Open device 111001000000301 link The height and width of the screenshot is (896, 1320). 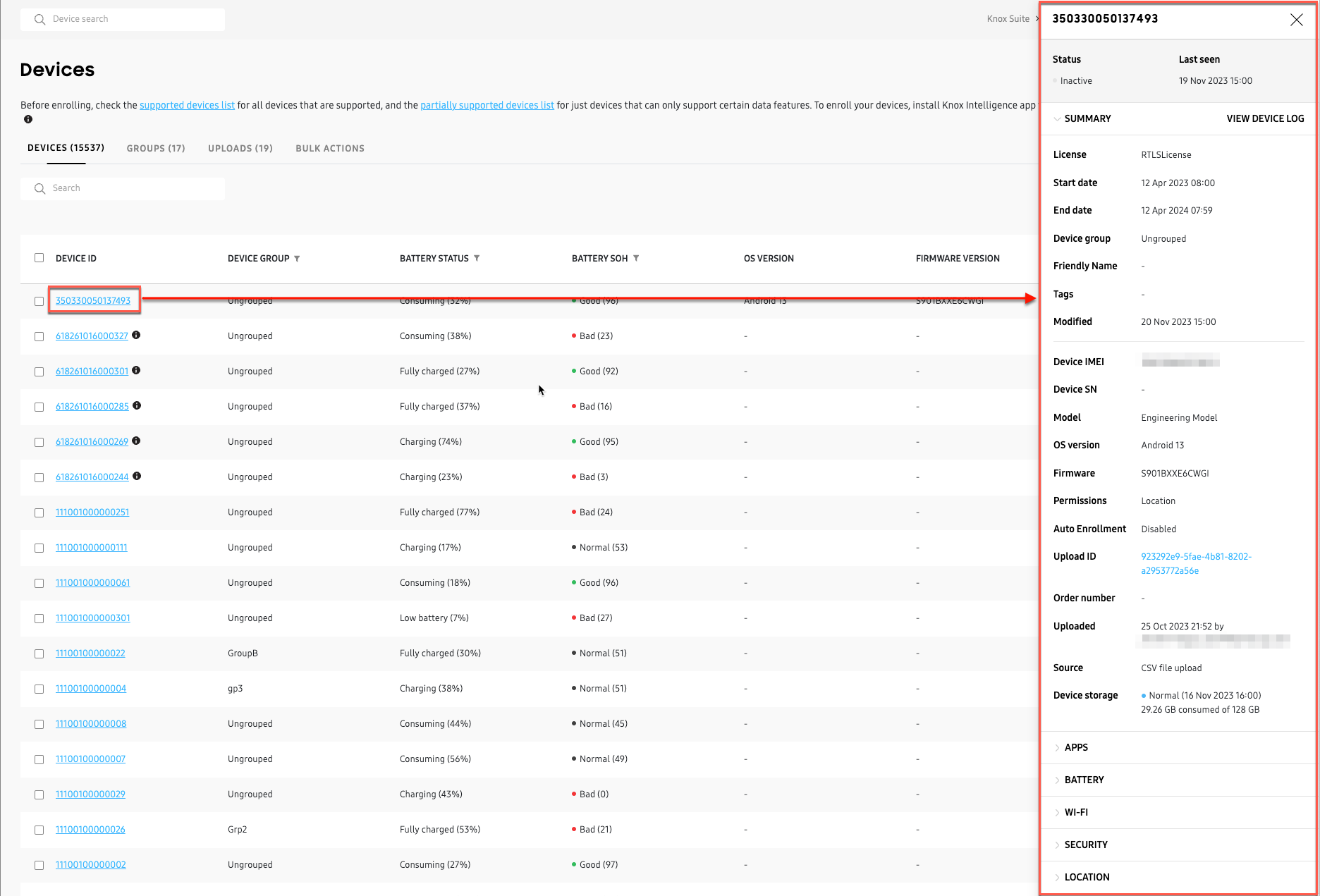point(93,618)
